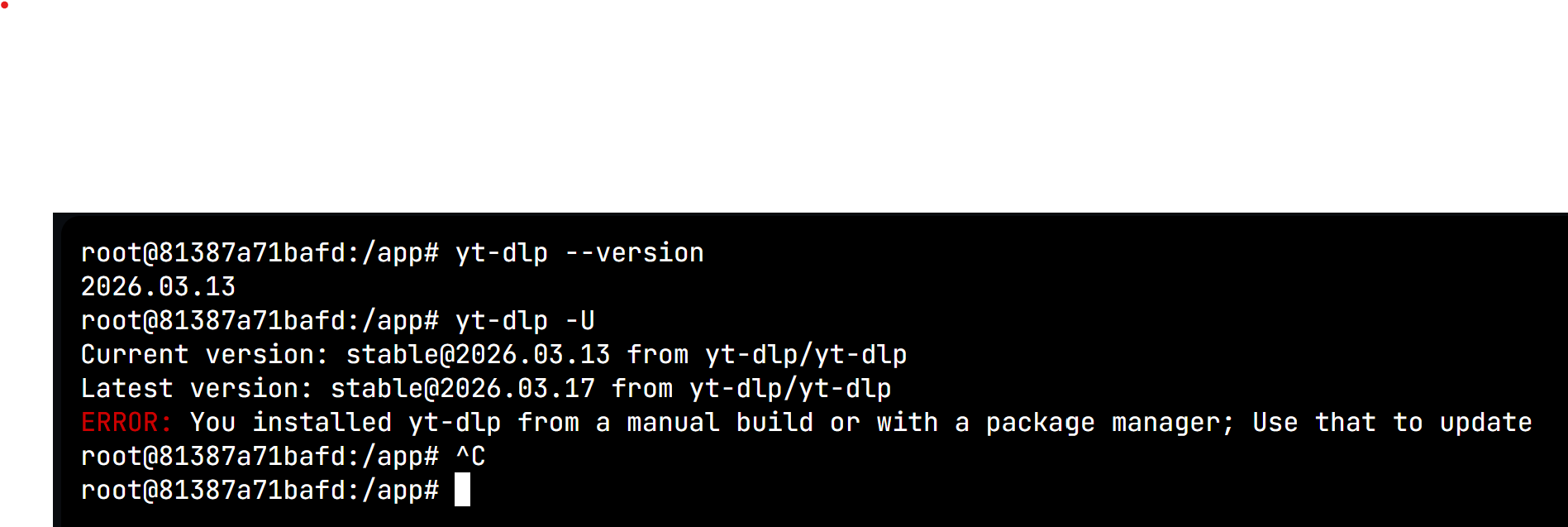
Task: Click the red "ERROR:" label
Action: click(126, 423)
